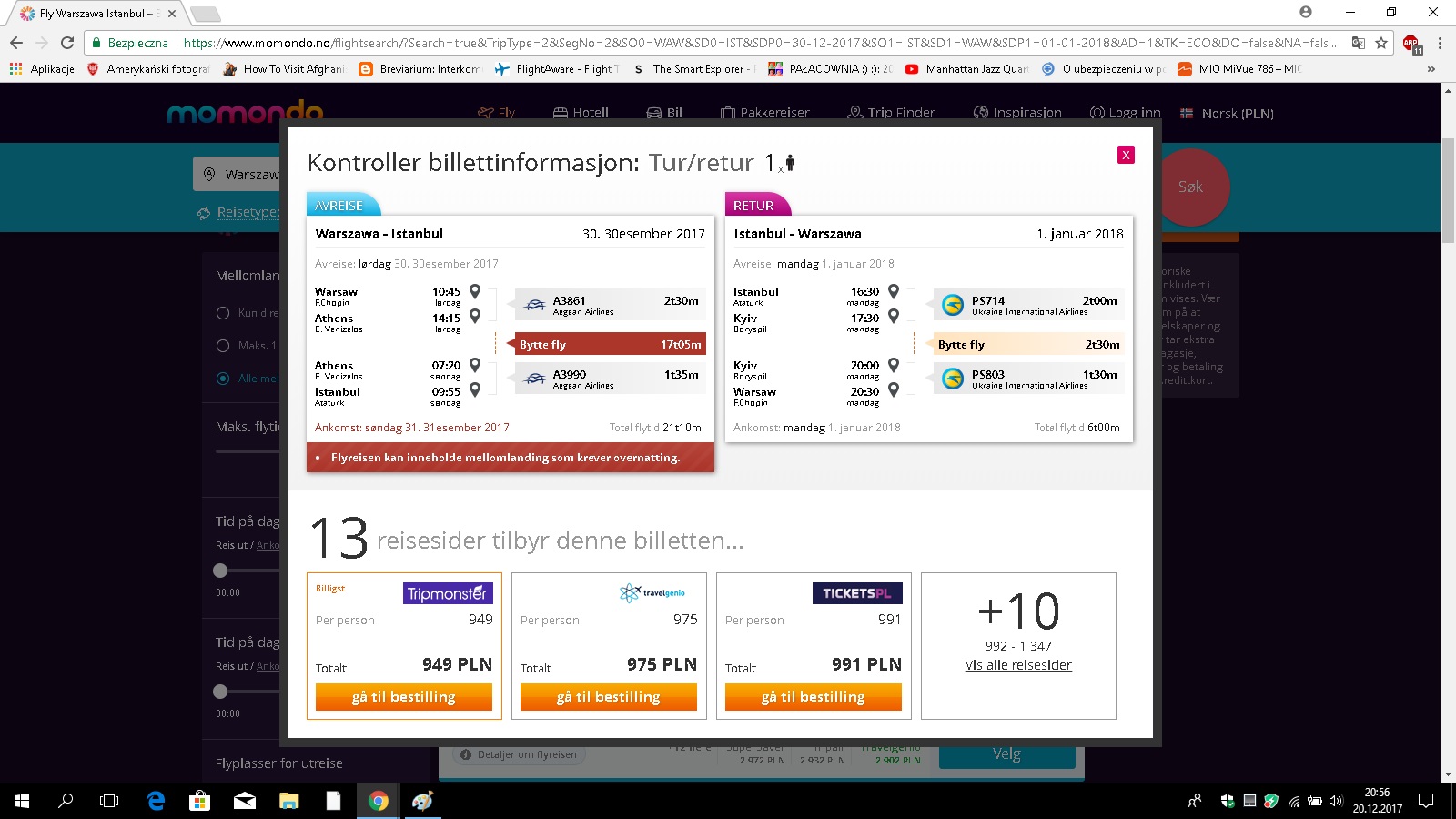The height and width of the screenshot is (819, 1456).
Task: Open Task View on the taskbar
Action: (109, 801)
